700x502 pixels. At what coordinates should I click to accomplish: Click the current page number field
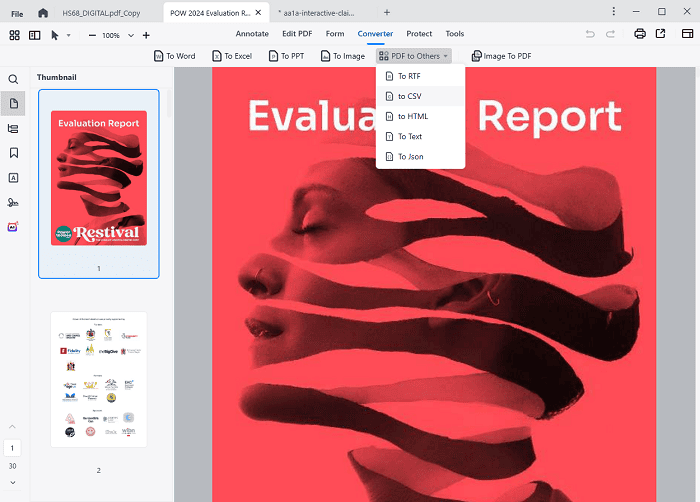14,448
